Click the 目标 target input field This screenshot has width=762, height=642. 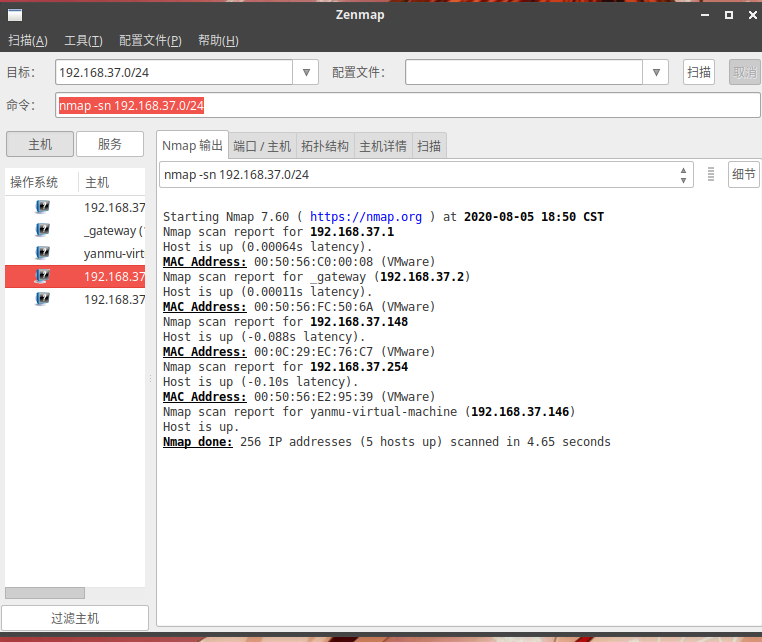[x=174, y=72]
